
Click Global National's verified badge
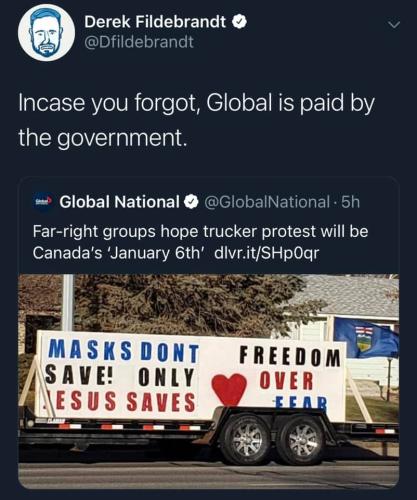pyautogui.click(x=192, y=202)
